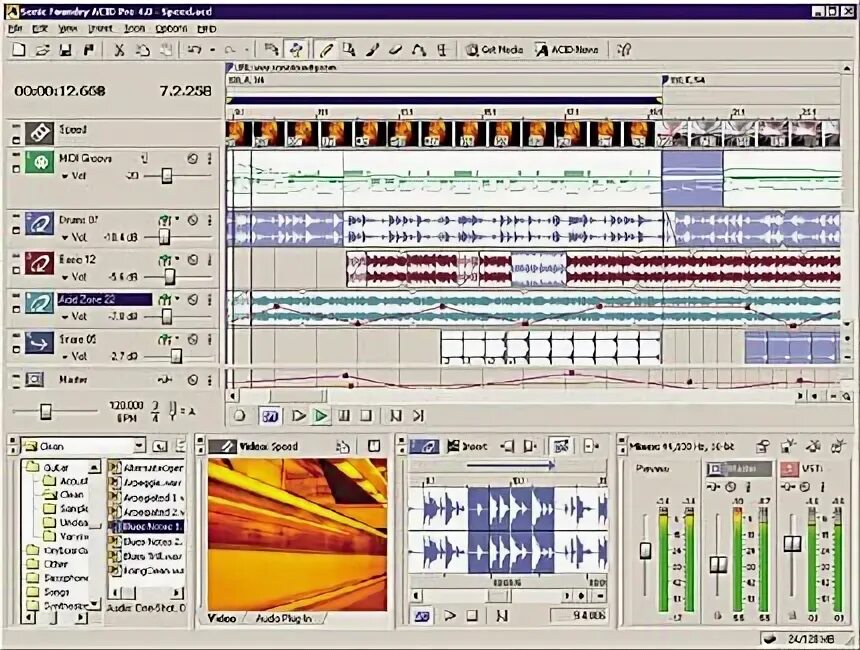Click the project tempo slider
Viewport: 860px width, 650px height.
pyautogui.click(x=46, y=411)
